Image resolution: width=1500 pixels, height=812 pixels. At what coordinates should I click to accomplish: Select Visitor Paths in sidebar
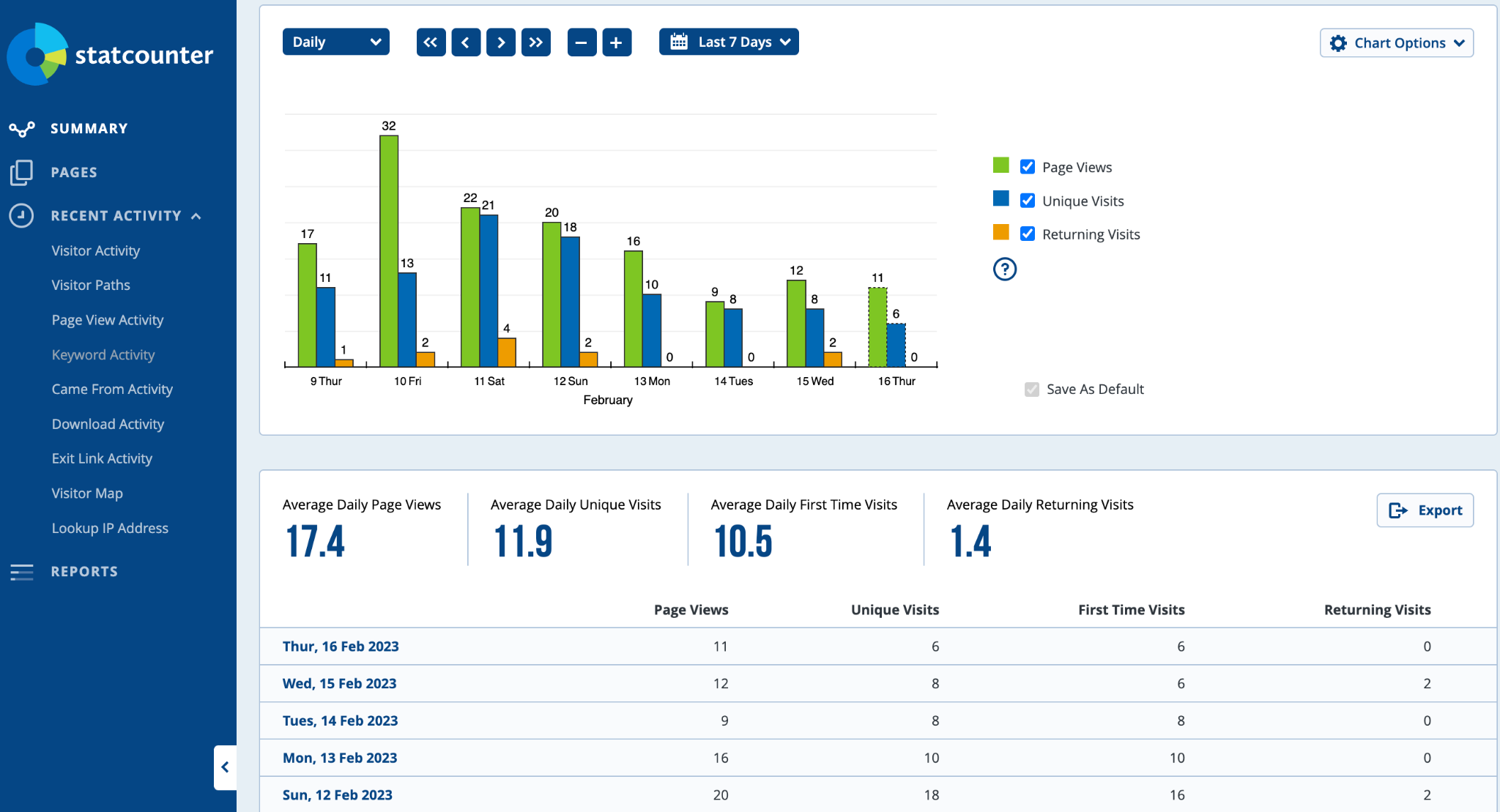click(x=91, y=285)
